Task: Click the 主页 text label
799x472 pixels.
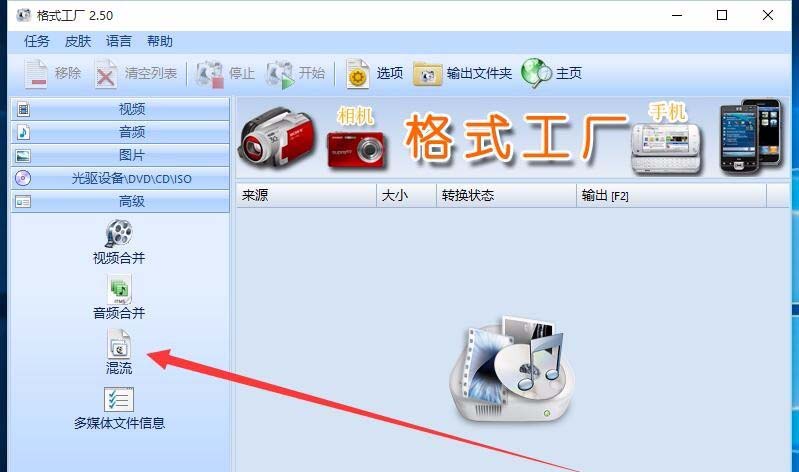Action: [569, 73]
